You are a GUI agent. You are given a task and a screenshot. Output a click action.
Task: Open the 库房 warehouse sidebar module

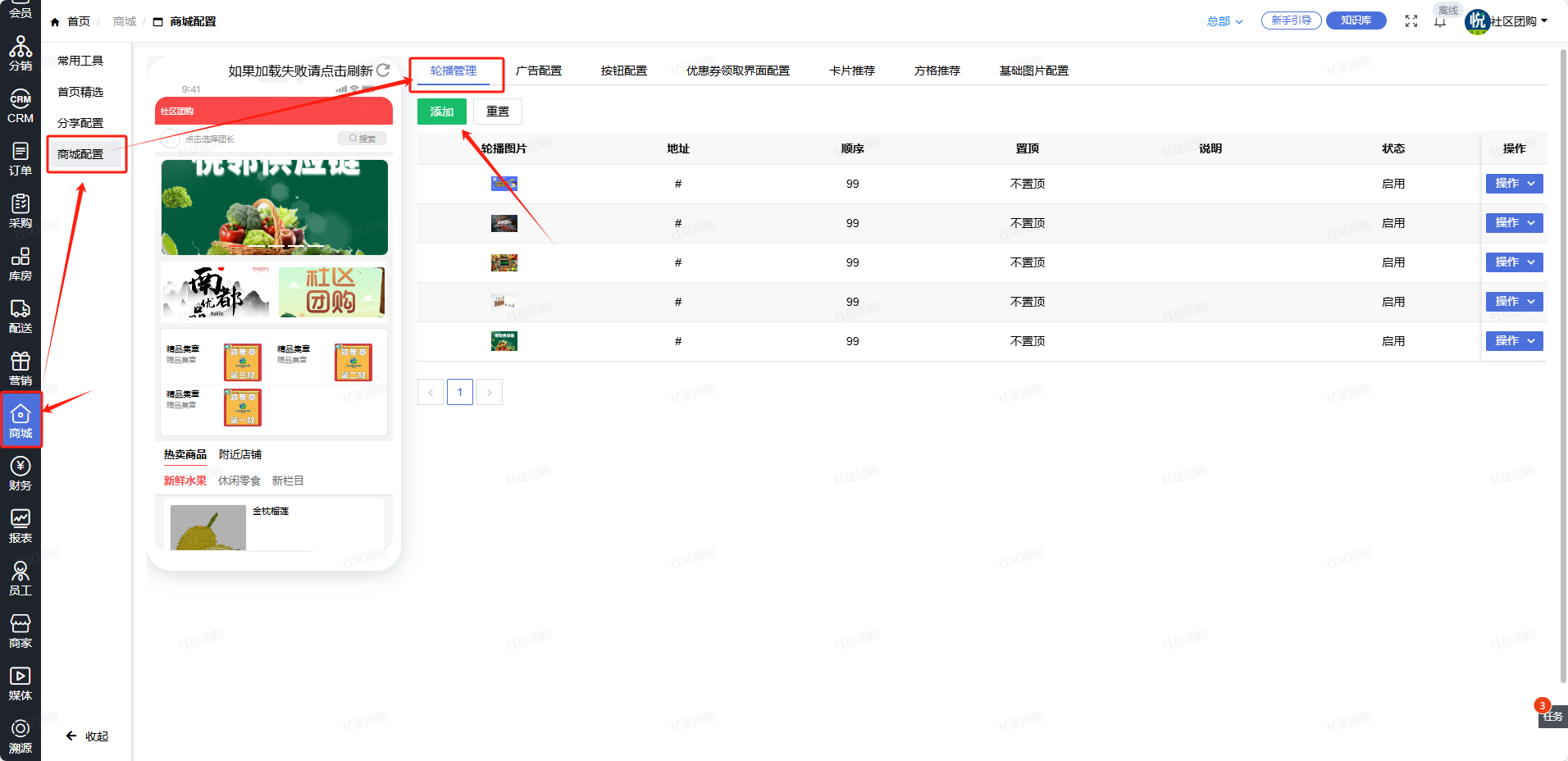pyautogui.click(x=21, y=263)
